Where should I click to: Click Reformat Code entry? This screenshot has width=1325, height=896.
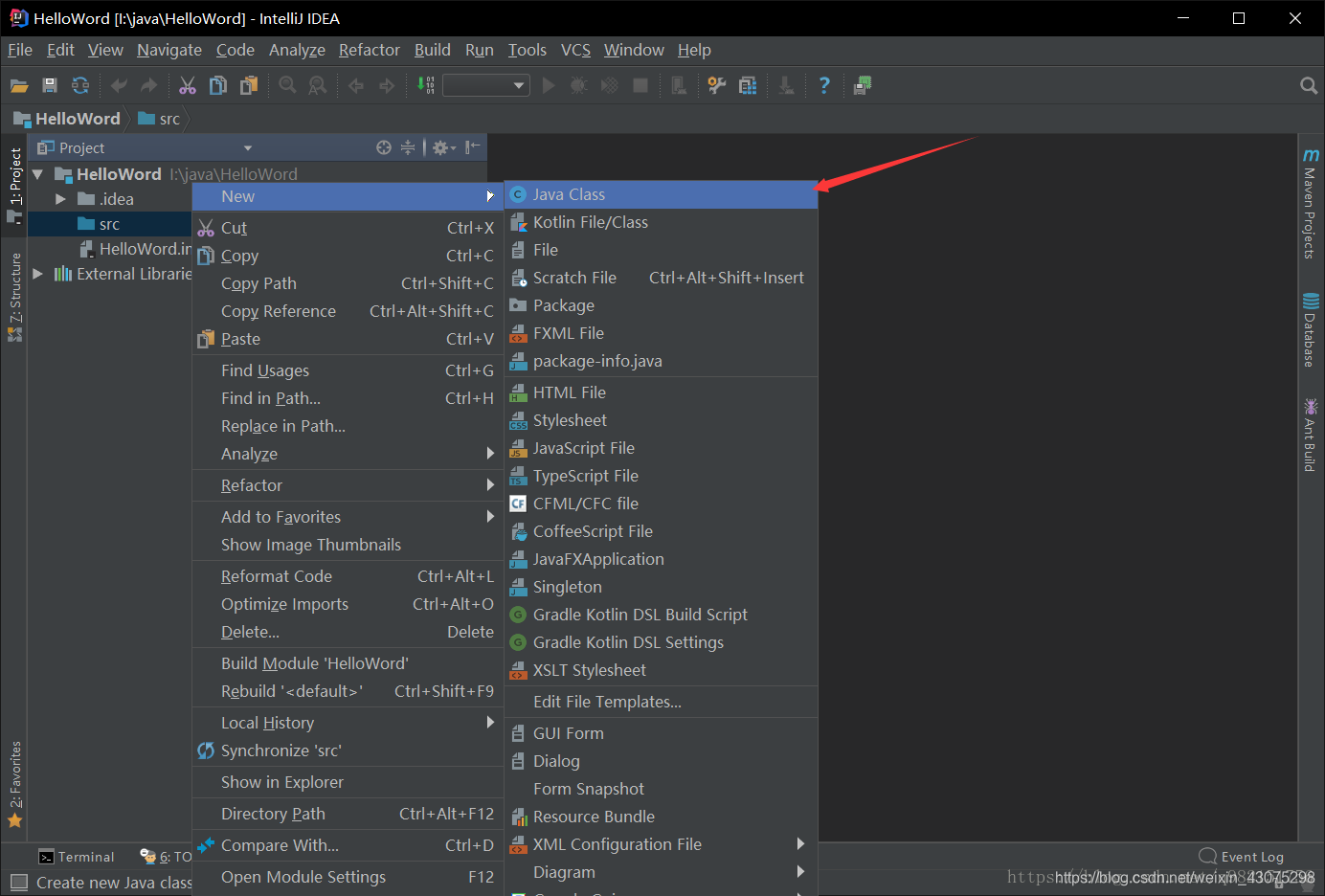click(348, 576)
